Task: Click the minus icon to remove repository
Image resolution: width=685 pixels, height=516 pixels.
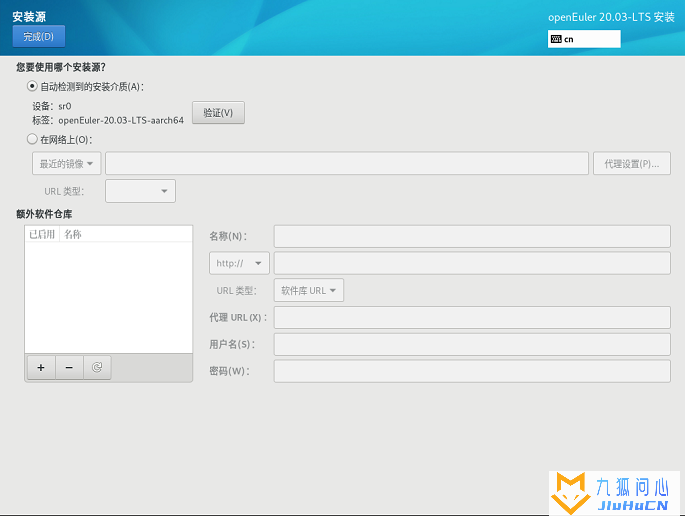Action: 69,367
